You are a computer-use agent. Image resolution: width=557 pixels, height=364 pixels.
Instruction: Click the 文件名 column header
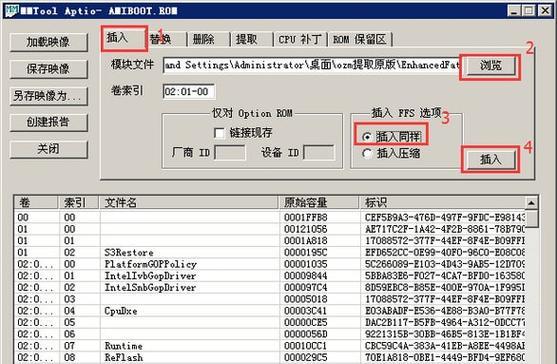click(189, 203)
